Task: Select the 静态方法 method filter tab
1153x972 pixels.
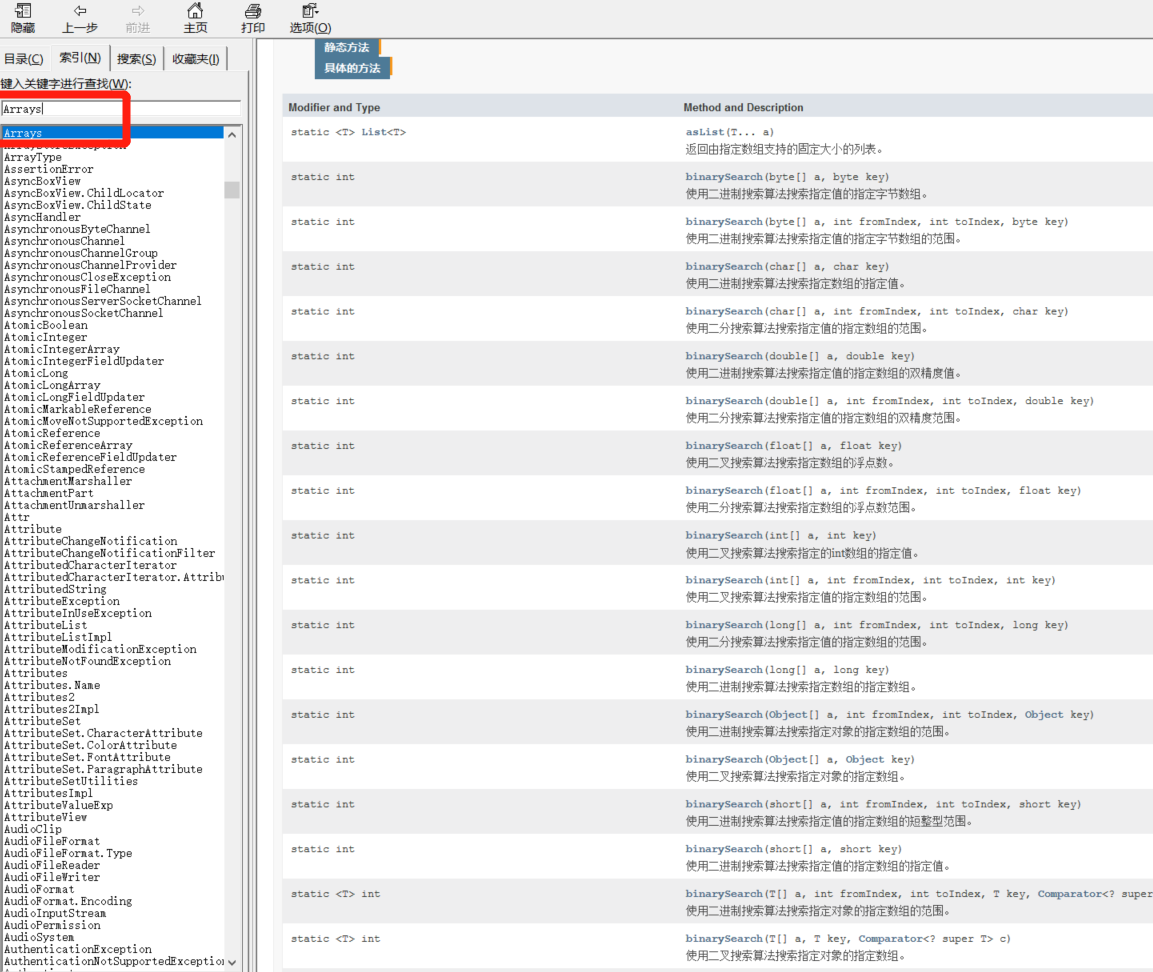Action: 346,47
